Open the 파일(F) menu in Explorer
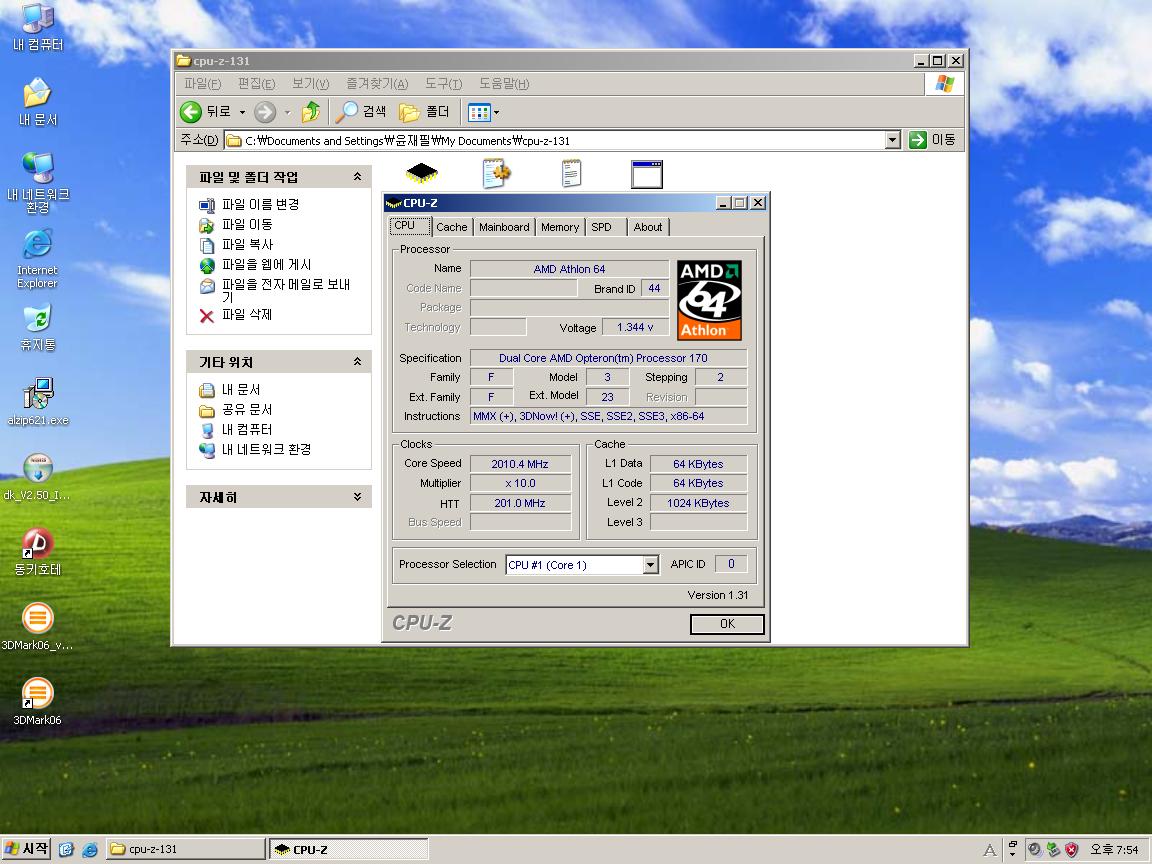 pyautogui.click(x=203, y=84)
